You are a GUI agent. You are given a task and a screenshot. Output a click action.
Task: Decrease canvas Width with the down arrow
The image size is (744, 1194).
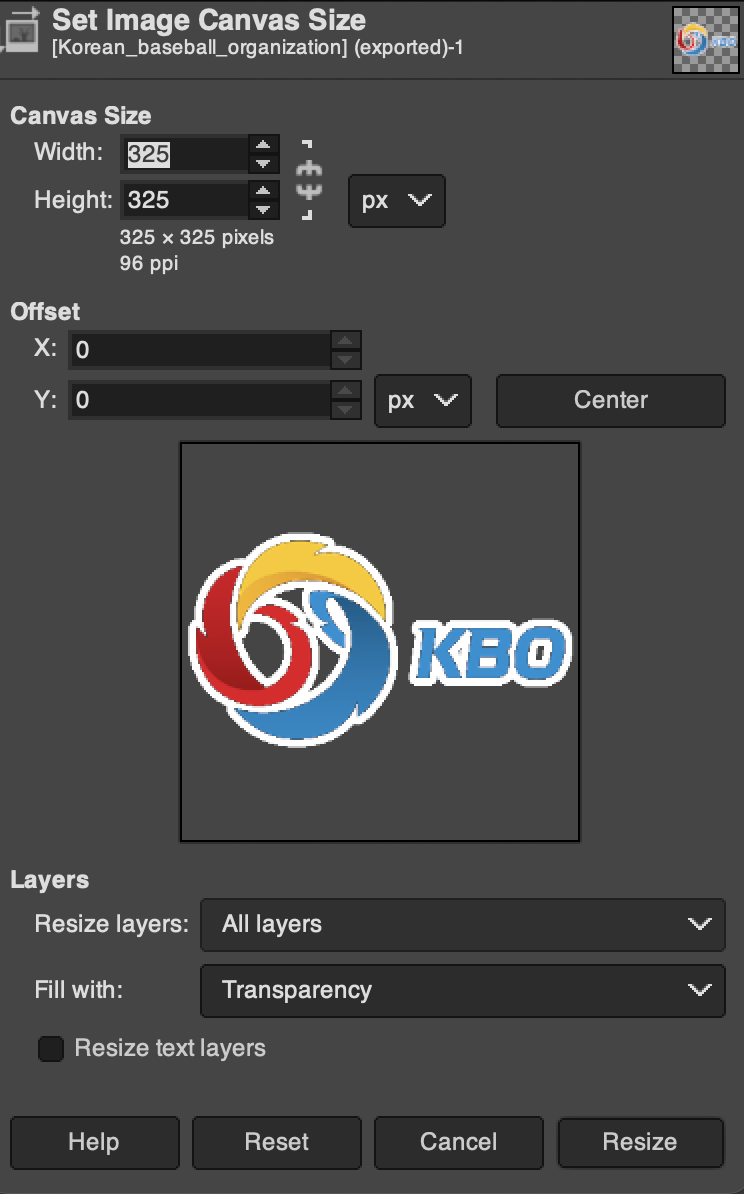tap(263, 164)
